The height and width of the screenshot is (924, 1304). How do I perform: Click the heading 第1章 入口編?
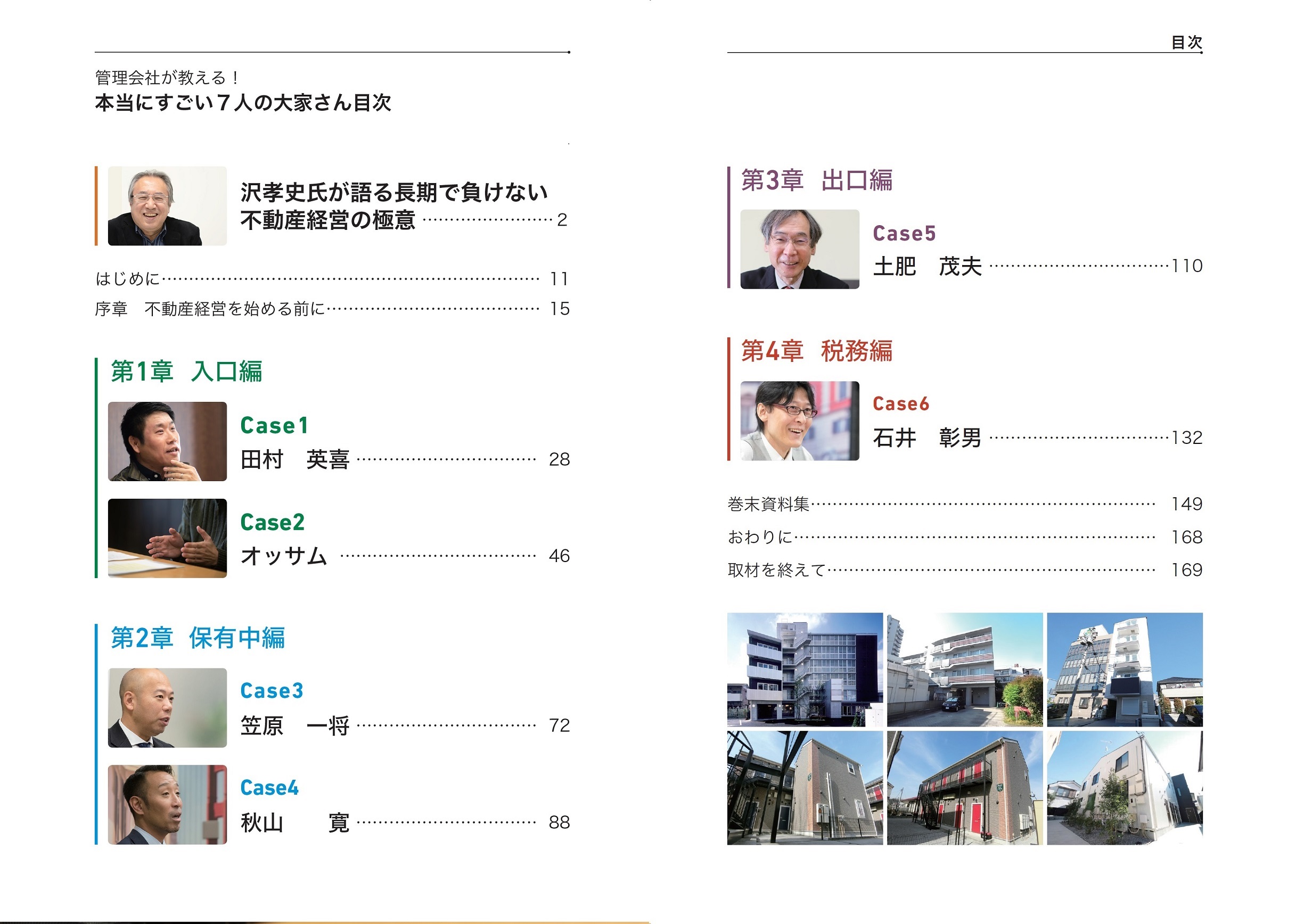click(186, 372)
